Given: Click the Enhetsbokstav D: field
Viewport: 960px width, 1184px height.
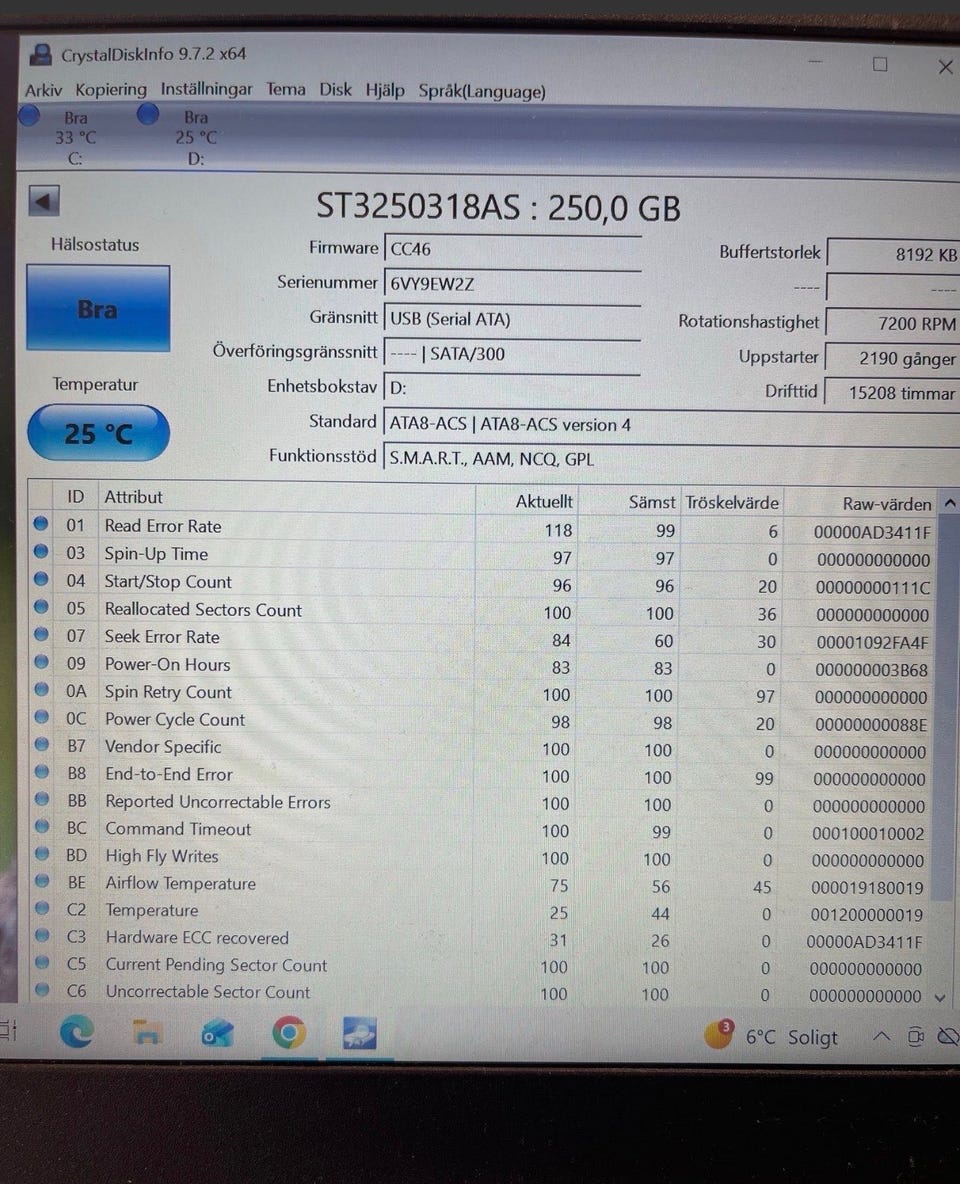Looking at the screenshot, I should (x=513, y=388).
